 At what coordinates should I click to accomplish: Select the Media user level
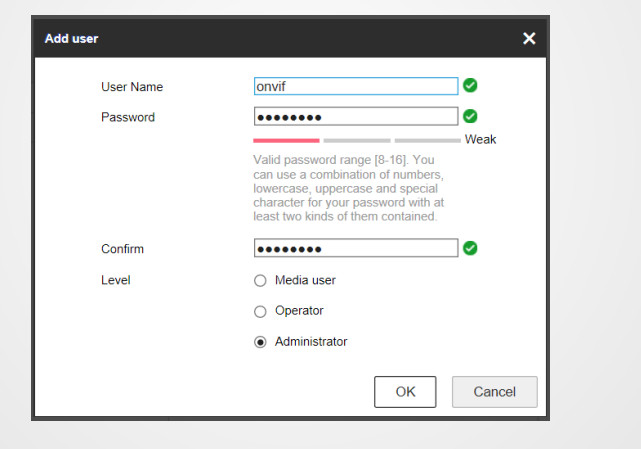261,280
